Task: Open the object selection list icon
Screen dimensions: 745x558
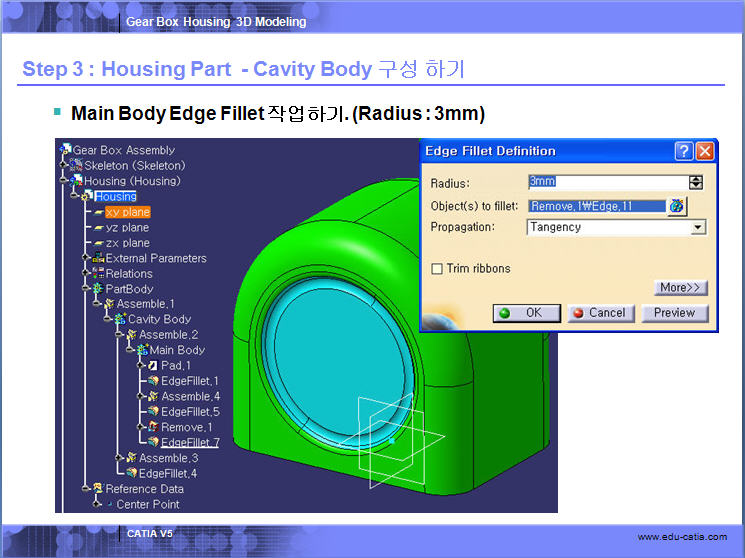Action: pyautogui.click(x=677, y=206)
